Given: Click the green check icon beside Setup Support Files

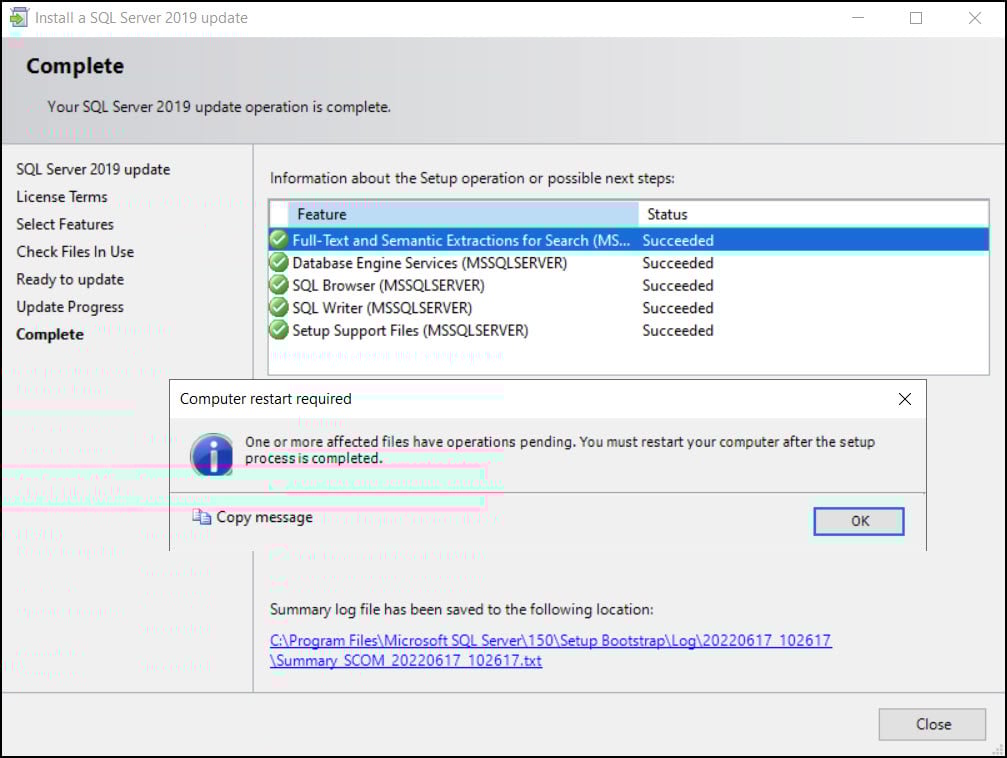Looking at the screenshot, I should (279, 330).
